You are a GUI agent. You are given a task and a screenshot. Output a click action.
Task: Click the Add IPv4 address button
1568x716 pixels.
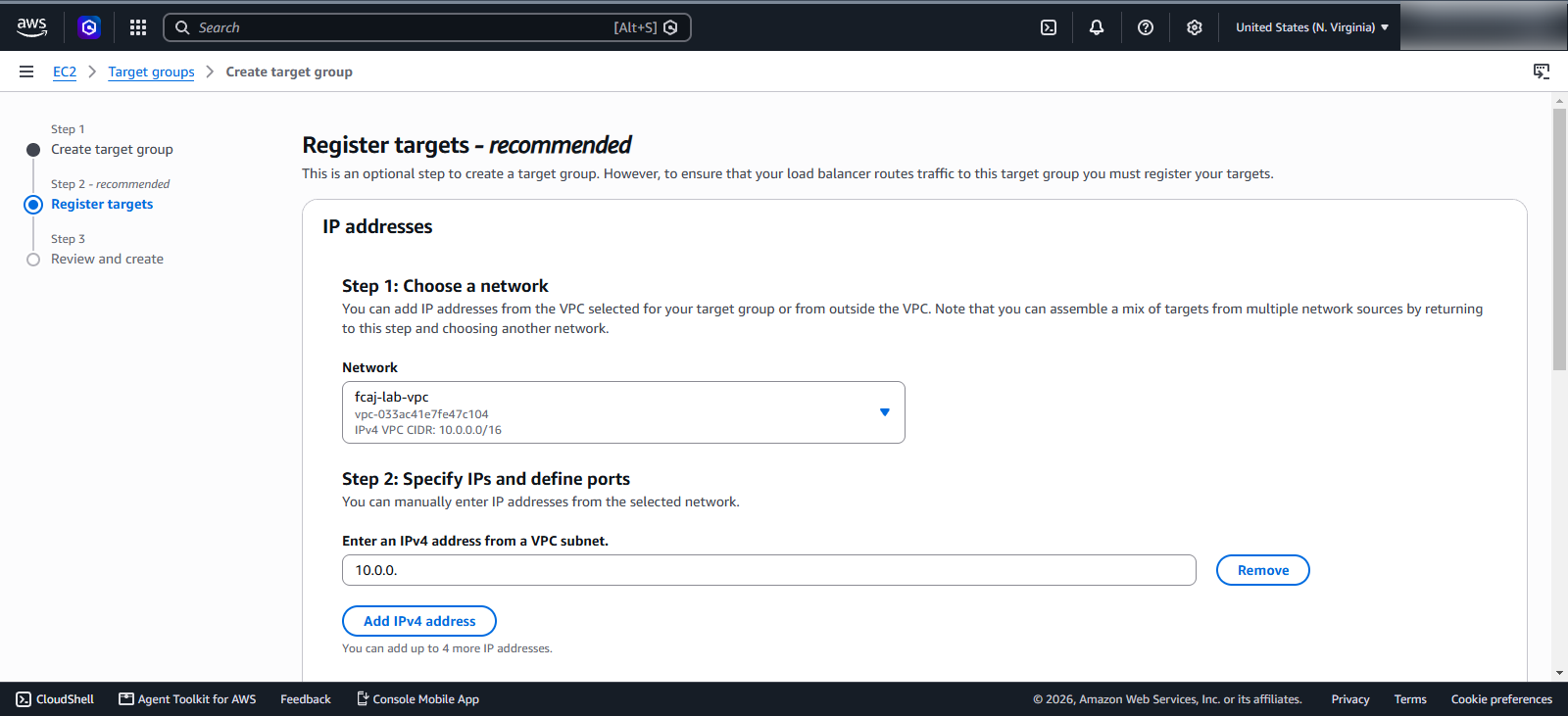(419, 621)
